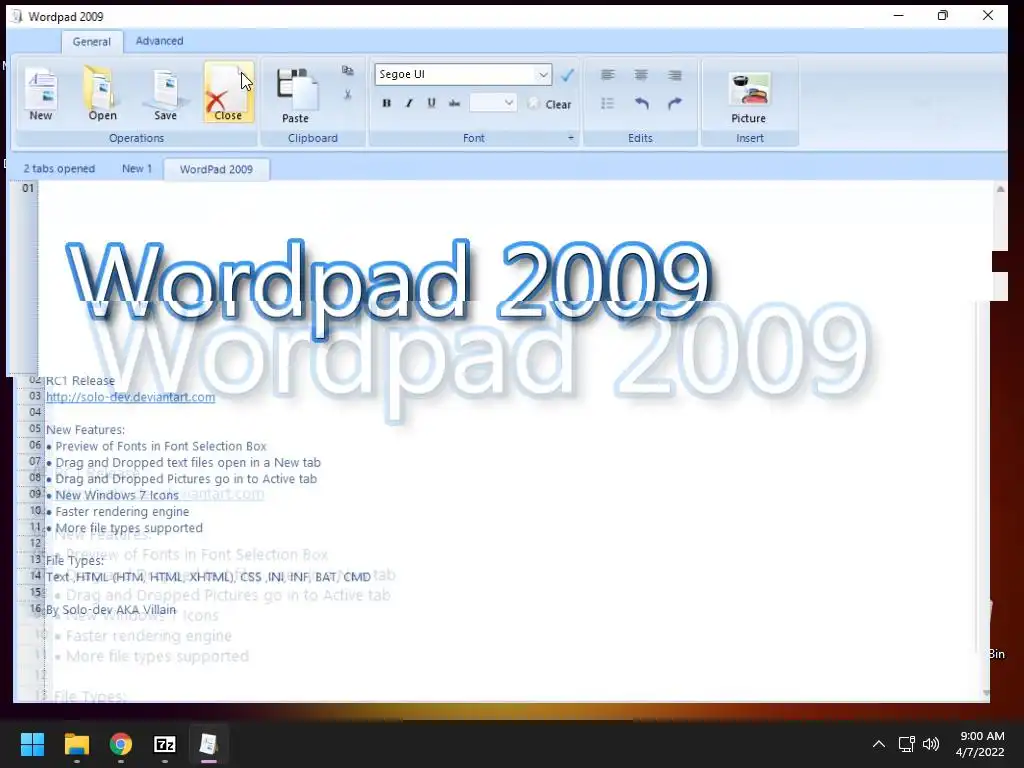Image resolution: width=1024 pixels, height=768 pixels.
Task: Redo the last edit
Action: (675, 103)
